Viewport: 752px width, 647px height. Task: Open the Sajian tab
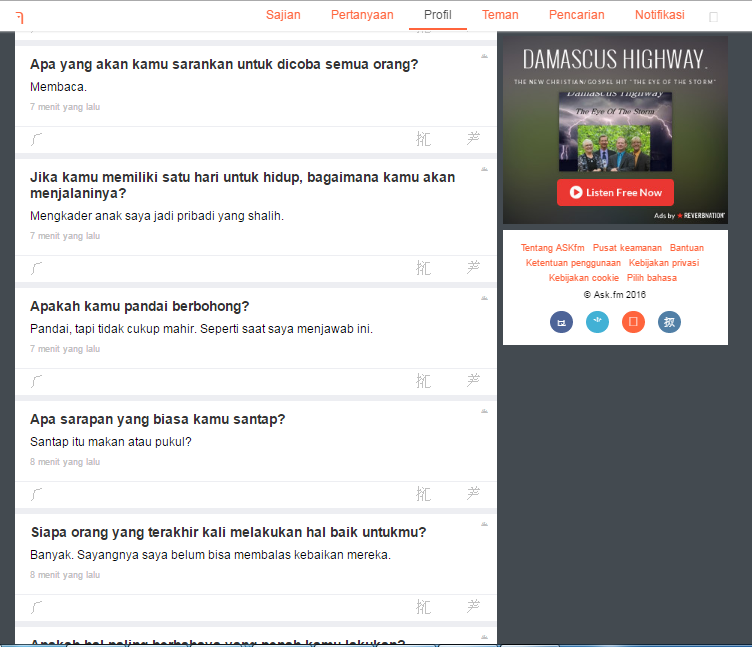pyautogui.click(x=283, y=15)
